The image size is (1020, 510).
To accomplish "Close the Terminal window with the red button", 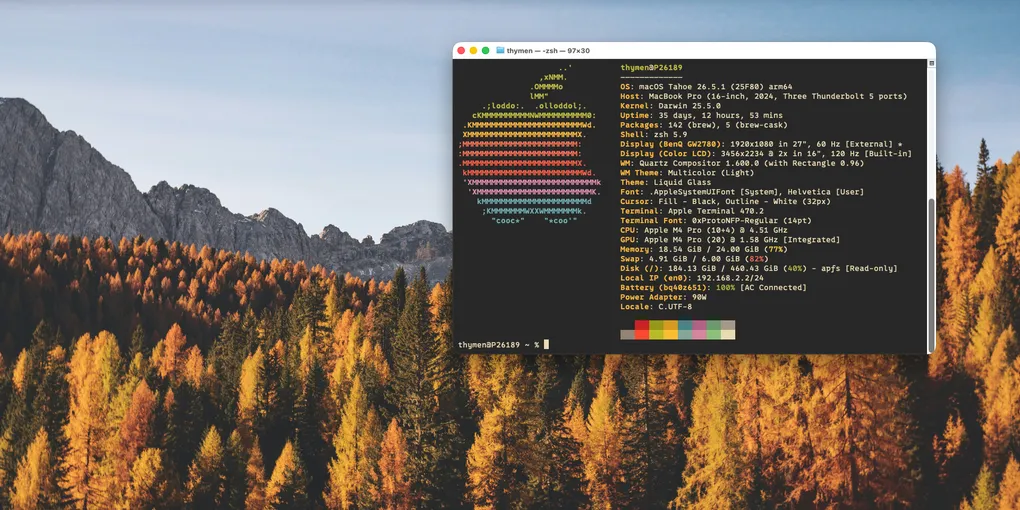I will point(461,50).
